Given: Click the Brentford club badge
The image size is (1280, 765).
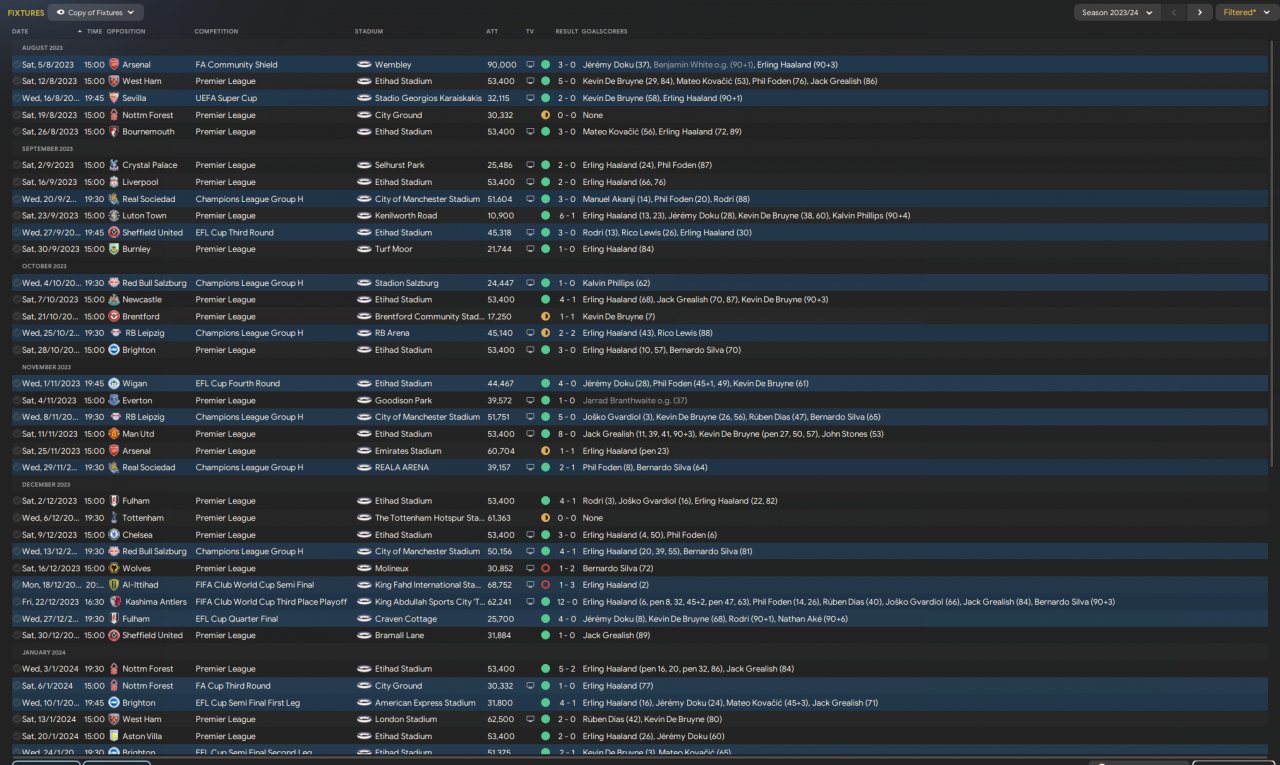Looking at the screenshot, I should tap(114, 316).
